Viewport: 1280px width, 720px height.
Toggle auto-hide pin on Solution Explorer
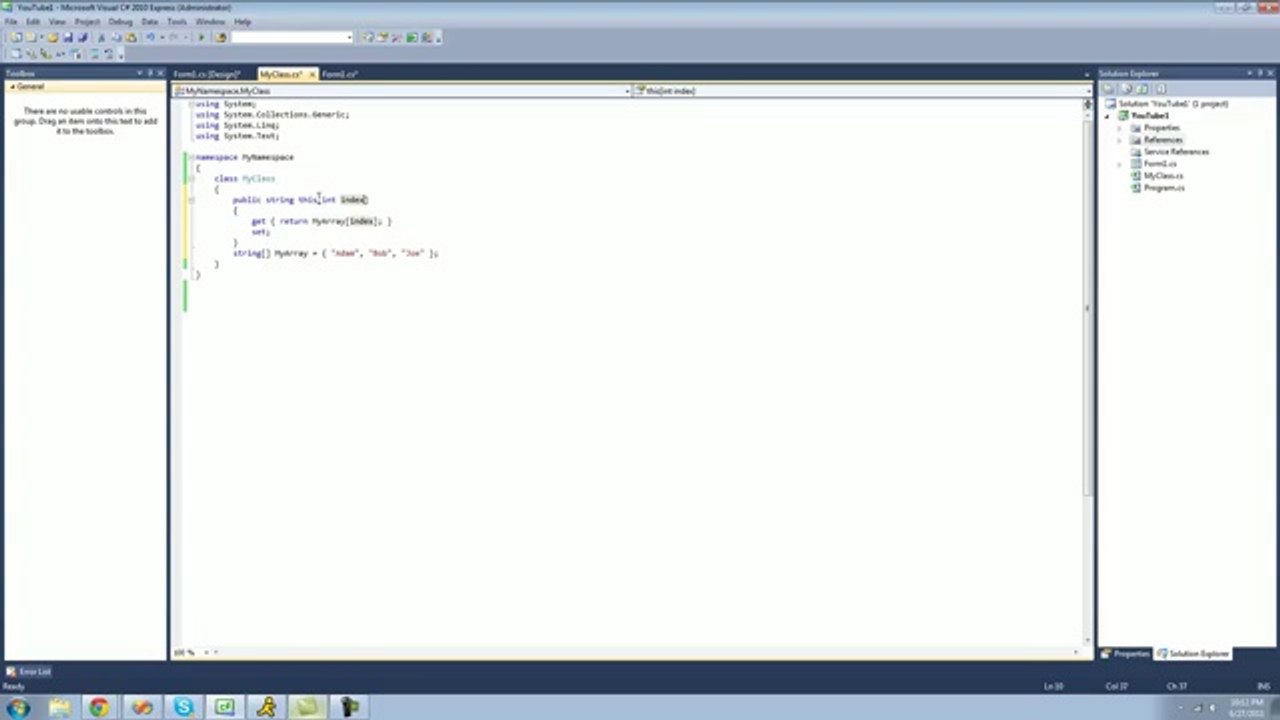[x=1259, y=74]
